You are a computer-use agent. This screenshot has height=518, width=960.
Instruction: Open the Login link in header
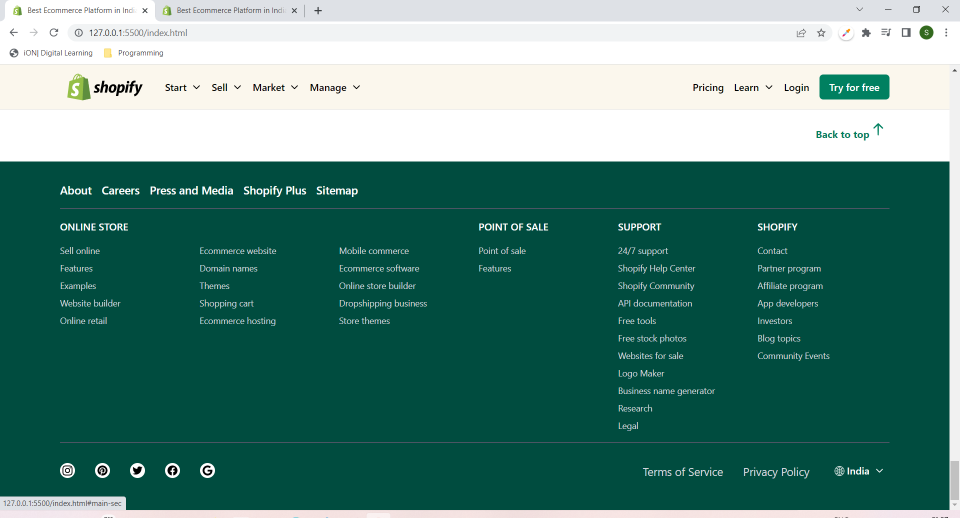click(796, 88)
